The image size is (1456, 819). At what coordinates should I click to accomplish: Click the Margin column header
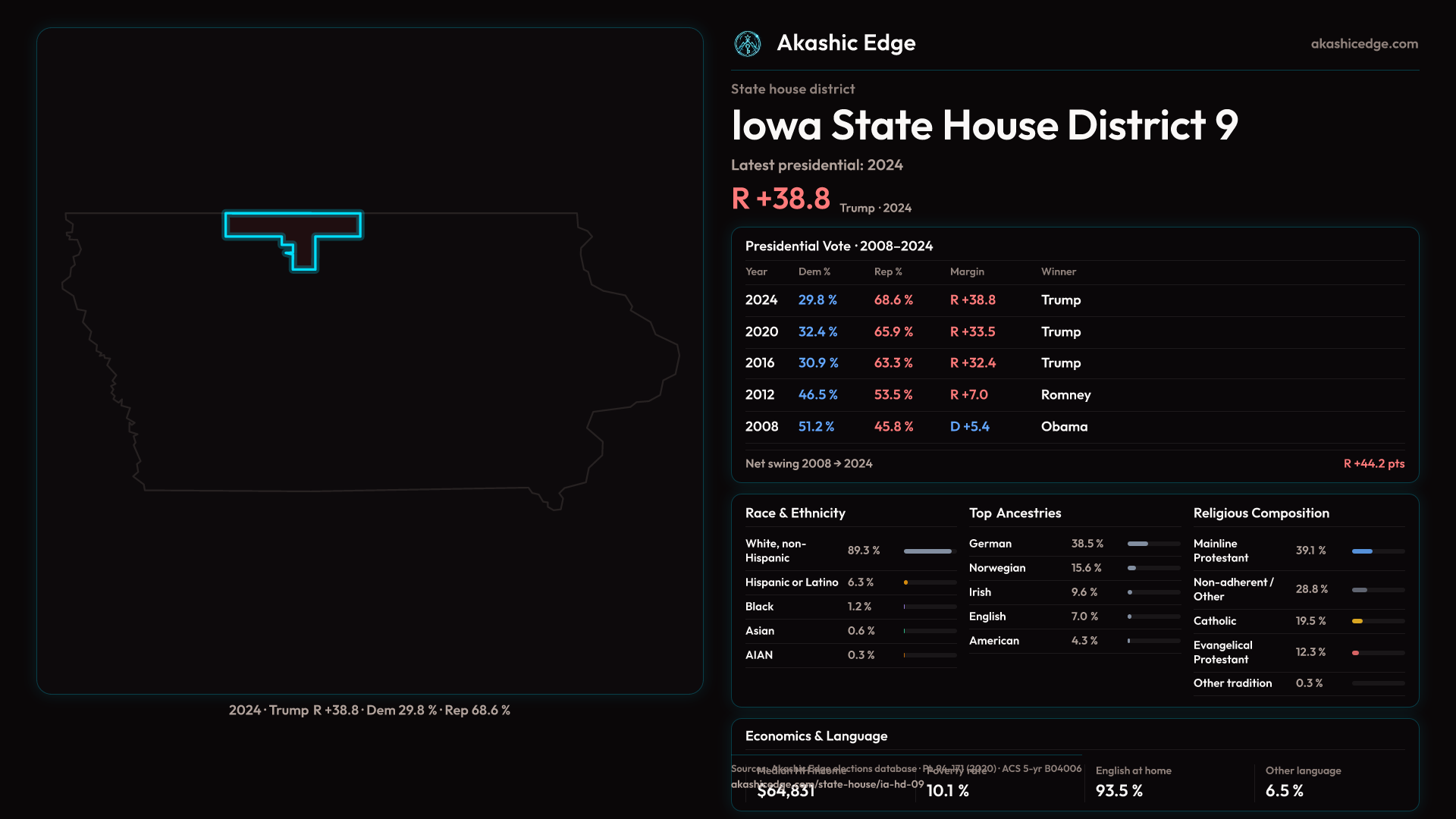(x=967, y=272)
